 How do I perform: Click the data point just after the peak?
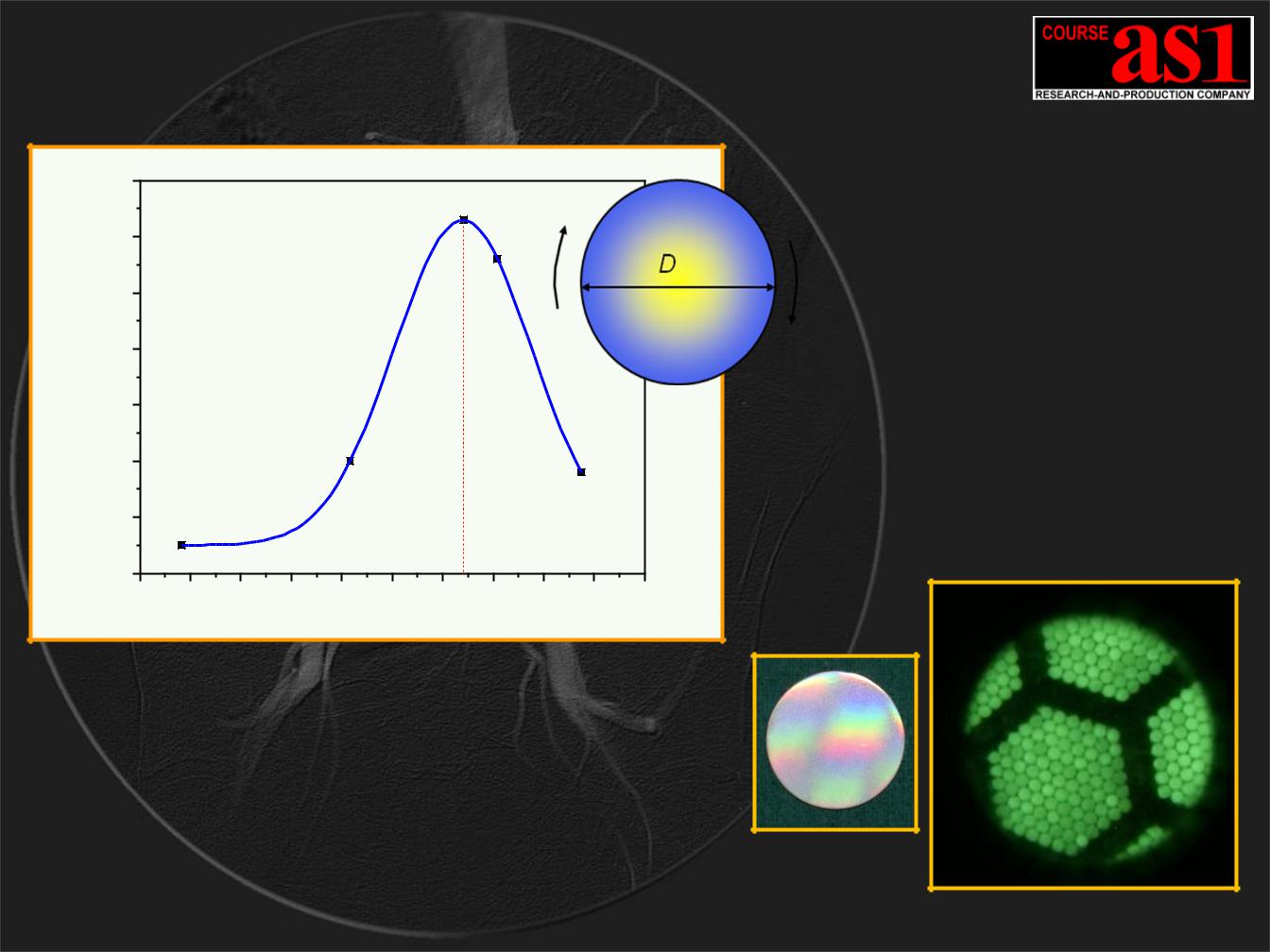point(497,259)
